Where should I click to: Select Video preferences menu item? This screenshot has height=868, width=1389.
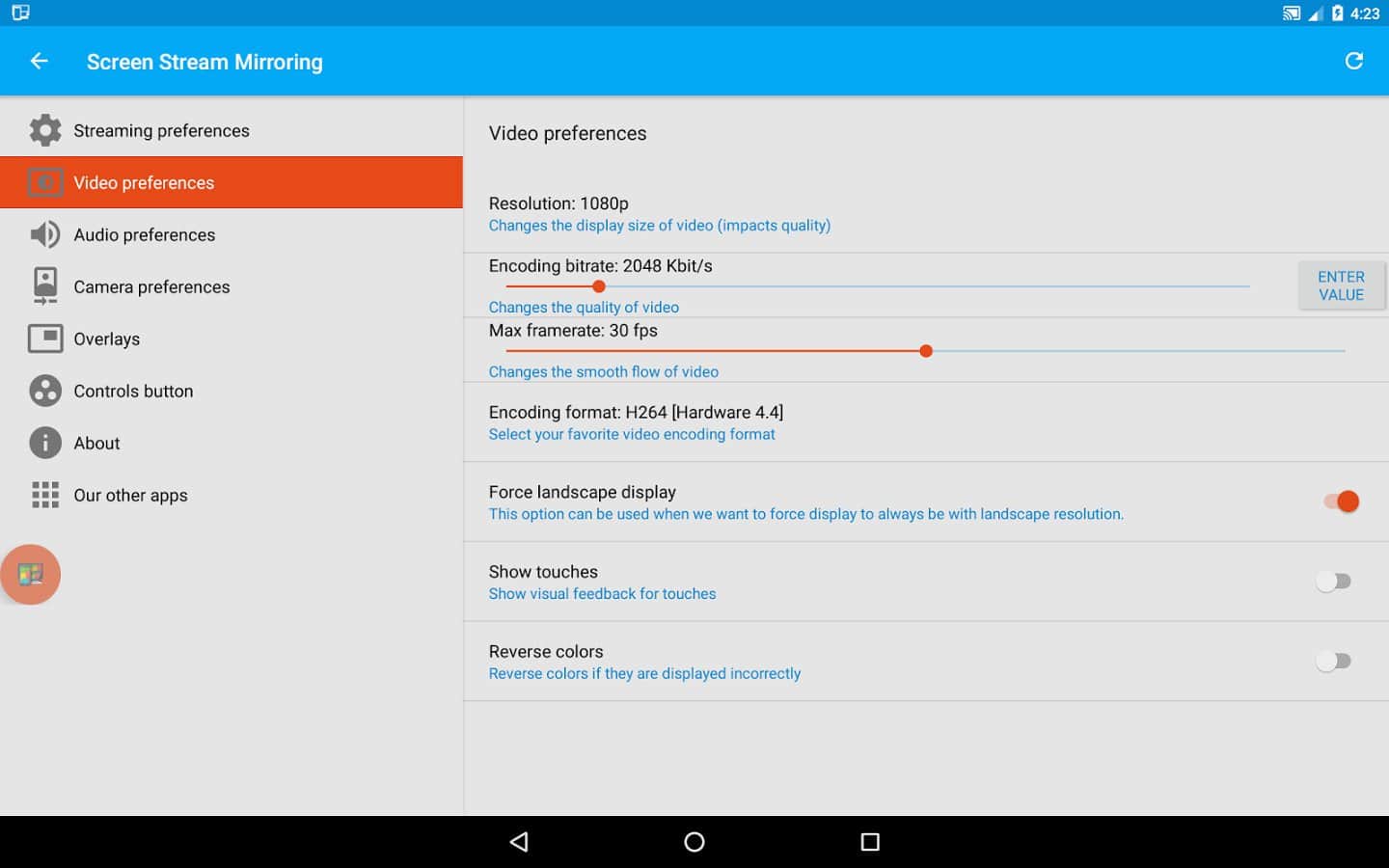tap(231, 182)
